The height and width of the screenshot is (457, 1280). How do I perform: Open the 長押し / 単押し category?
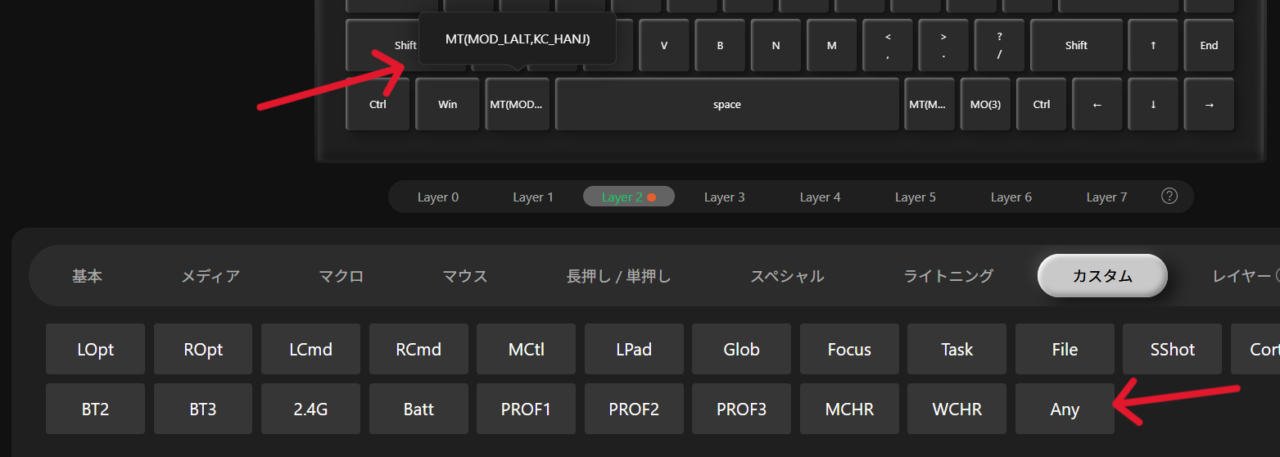click(619, 276)
